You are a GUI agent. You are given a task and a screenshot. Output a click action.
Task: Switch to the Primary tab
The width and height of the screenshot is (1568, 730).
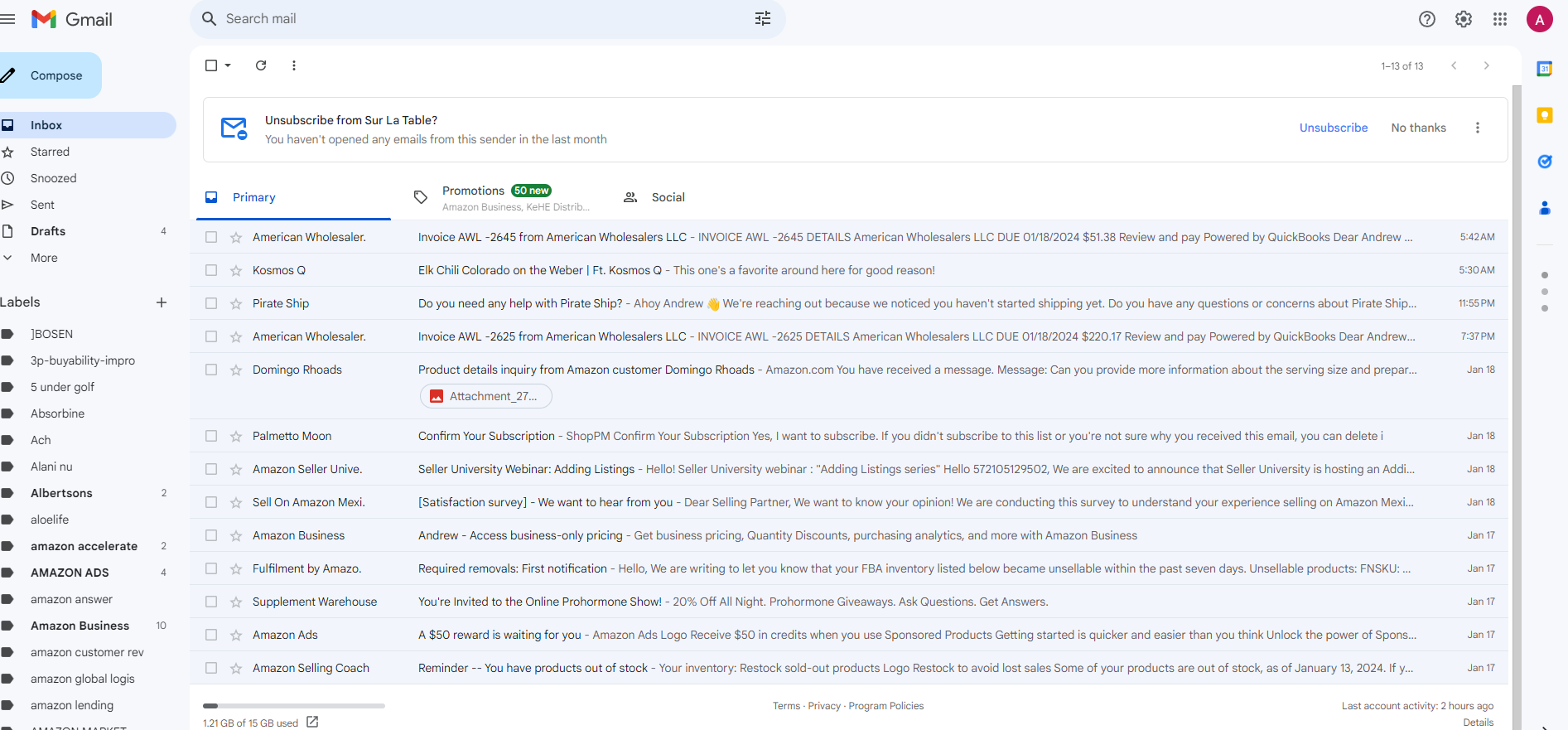pos(293,197)
